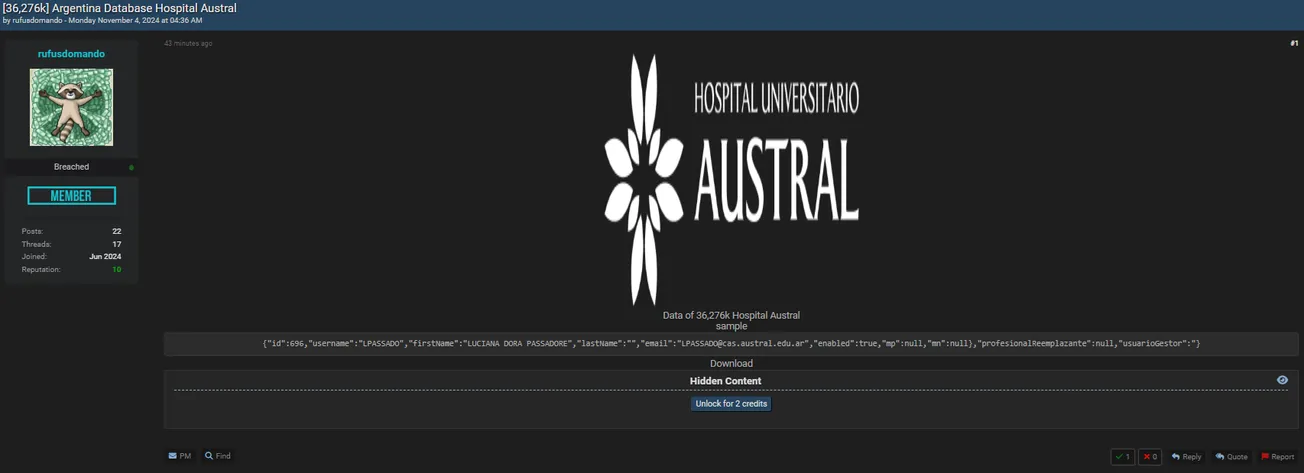
Task: Open the #1 post permalink
Action: pos(1294,43)
